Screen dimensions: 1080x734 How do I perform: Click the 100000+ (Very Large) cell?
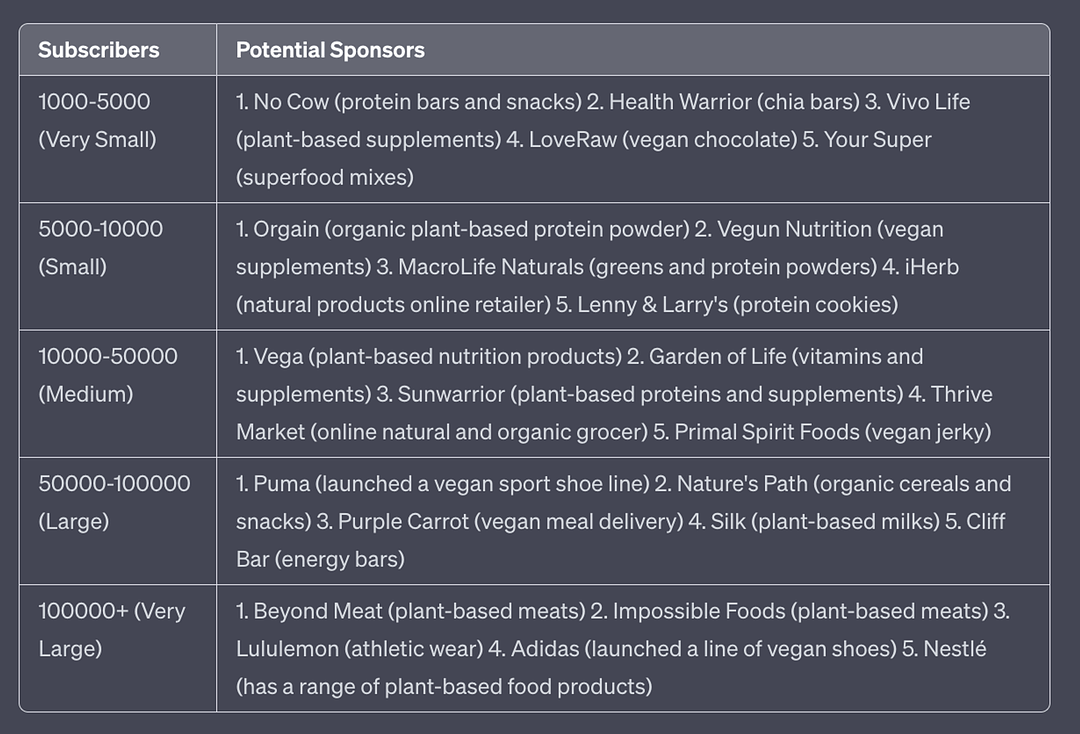click(x=112, y=629)
